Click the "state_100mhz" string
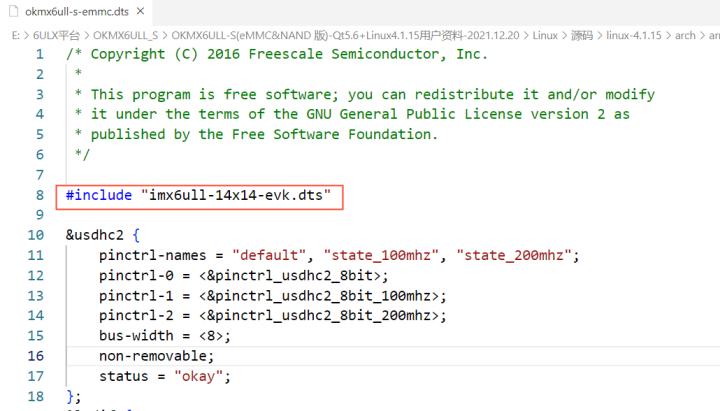The height and width of the screenshot is (411, 720). [x=381, y=255]
